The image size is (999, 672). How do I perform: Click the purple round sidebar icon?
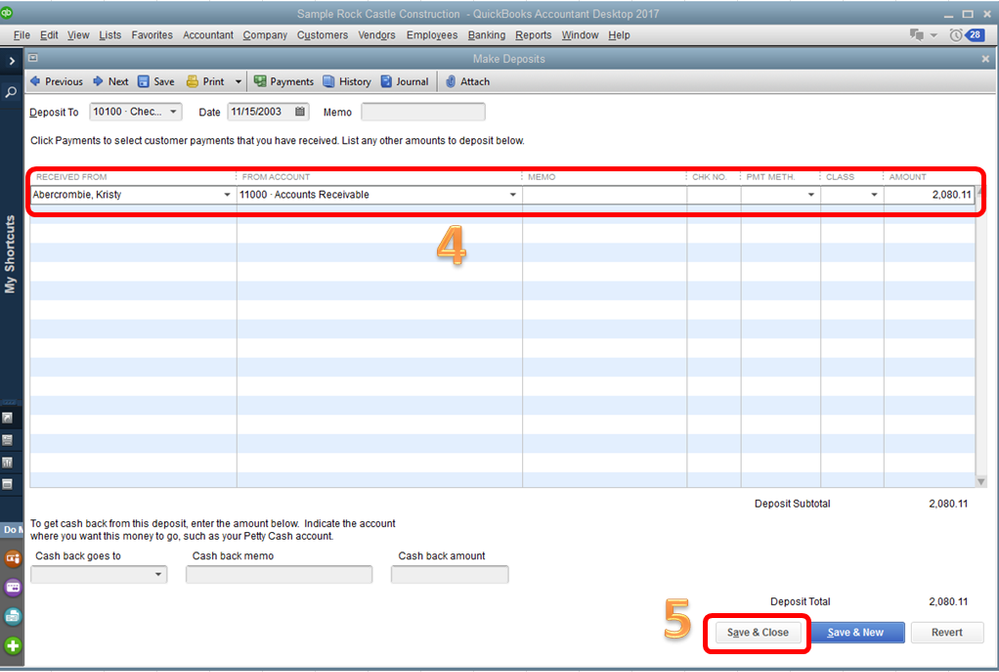coord(13,587)
